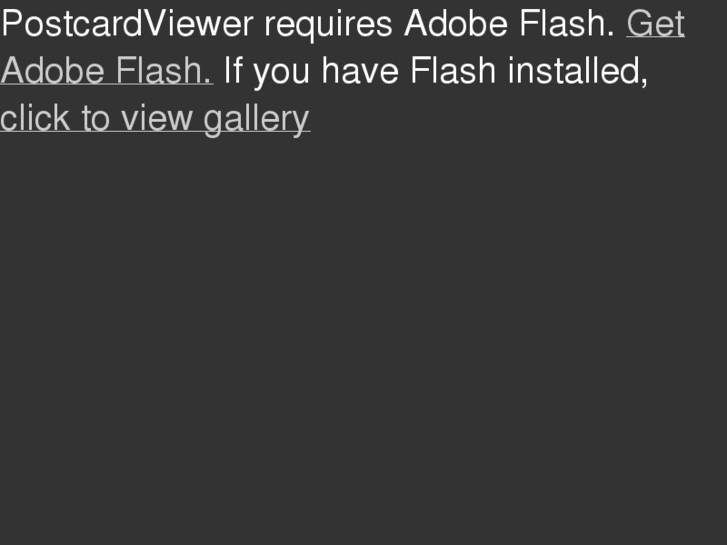This screenshot has width=727, height=545.
Task: Follow the 'Adobe Flash.' underlined link
Action: click(x=107, y=71)
